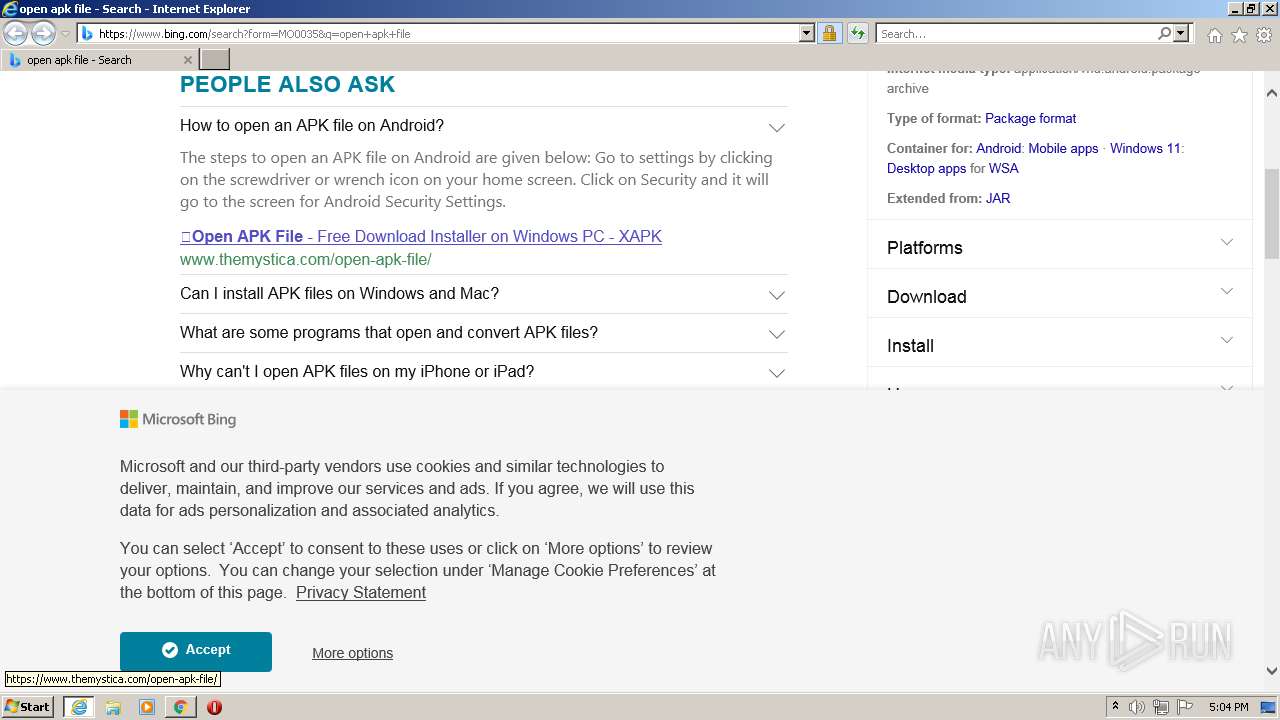Open the address bar history dropdown arrow

point(807,33)
